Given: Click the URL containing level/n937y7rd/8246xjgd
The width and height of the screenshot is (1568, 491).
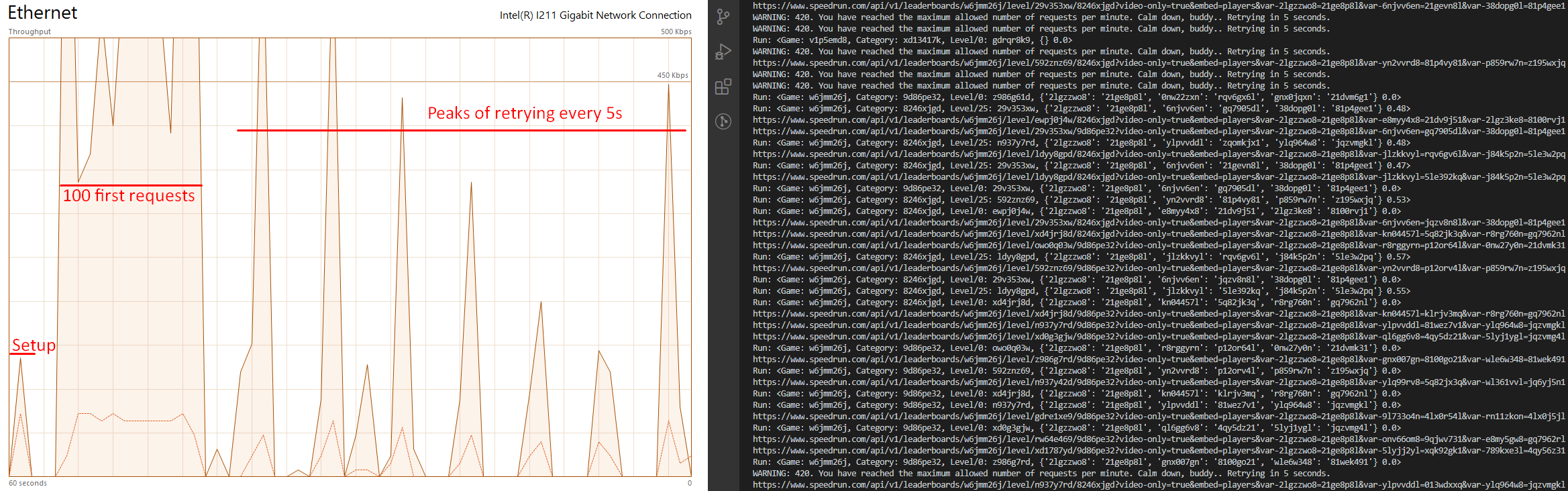Looking at the screenshot, I should click(1159, 485).
